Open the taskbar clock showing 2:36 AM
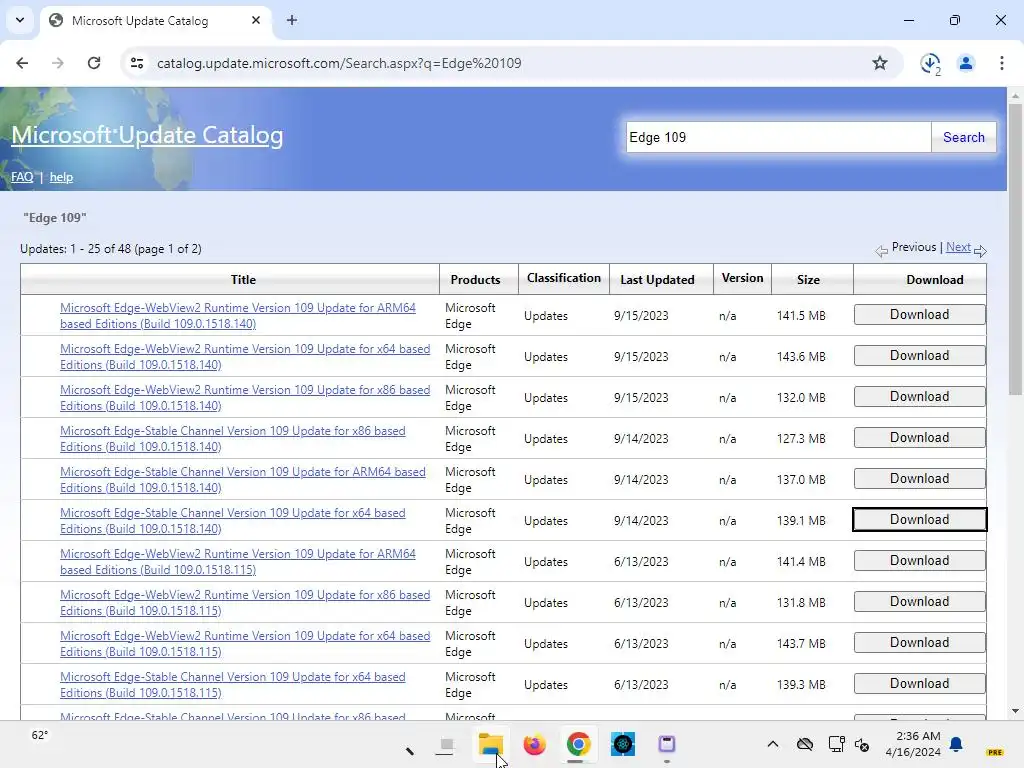Viewport: 1024px width, 768px height. click(x=912, y=744)
